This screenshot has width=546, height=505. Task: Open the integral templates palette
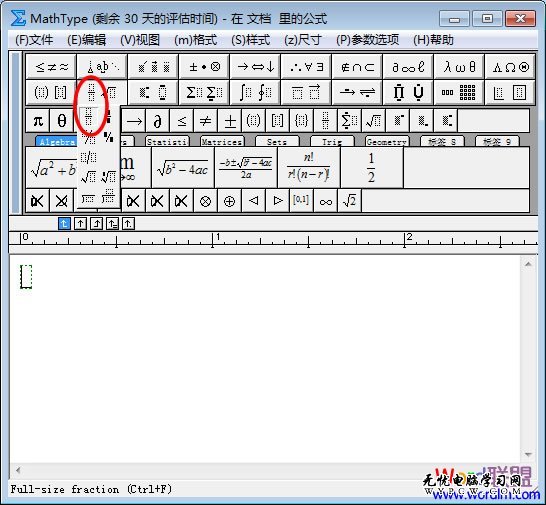(x=255, y=92)
